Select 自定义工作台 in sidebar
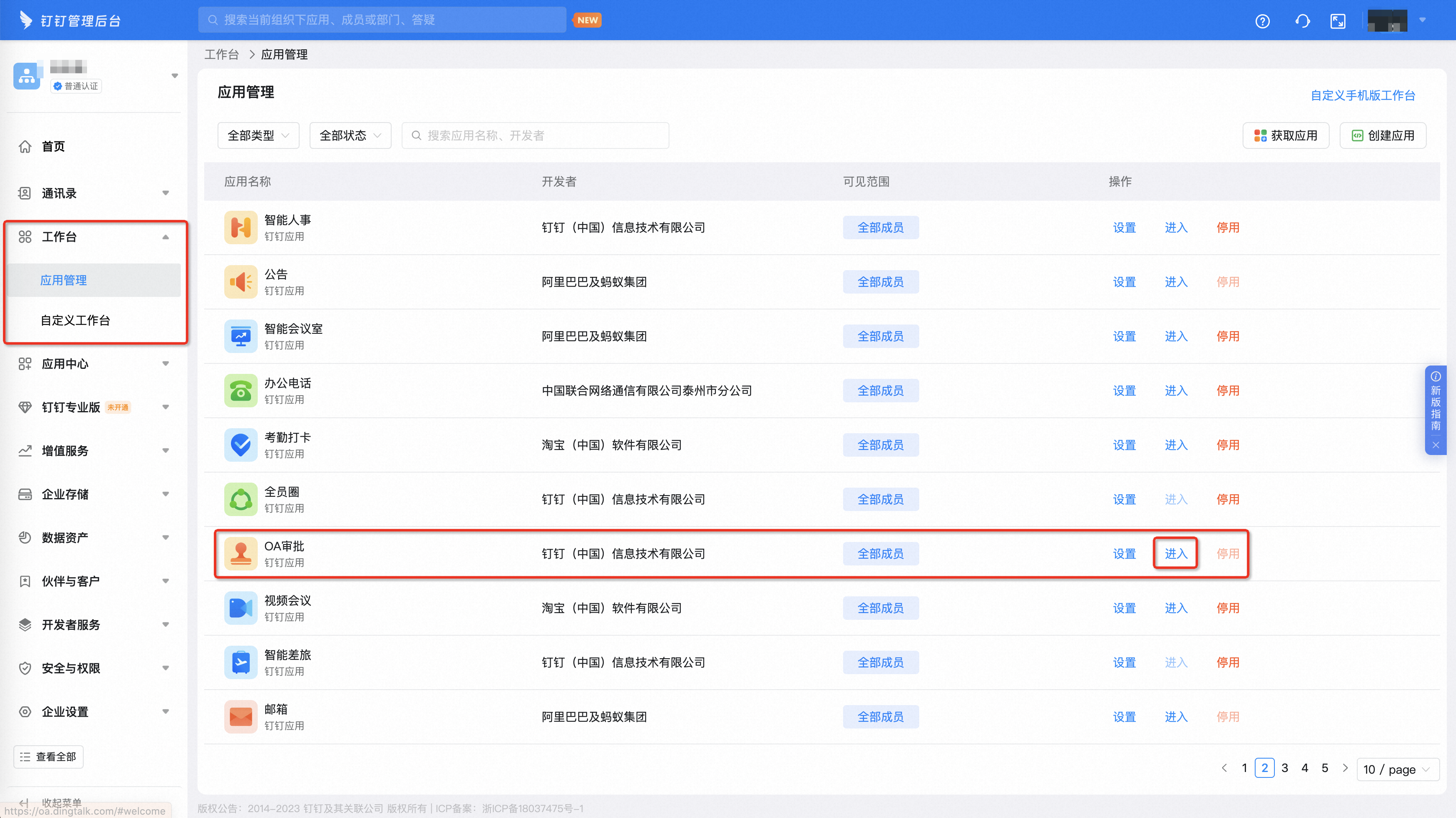 coord(75,320)
